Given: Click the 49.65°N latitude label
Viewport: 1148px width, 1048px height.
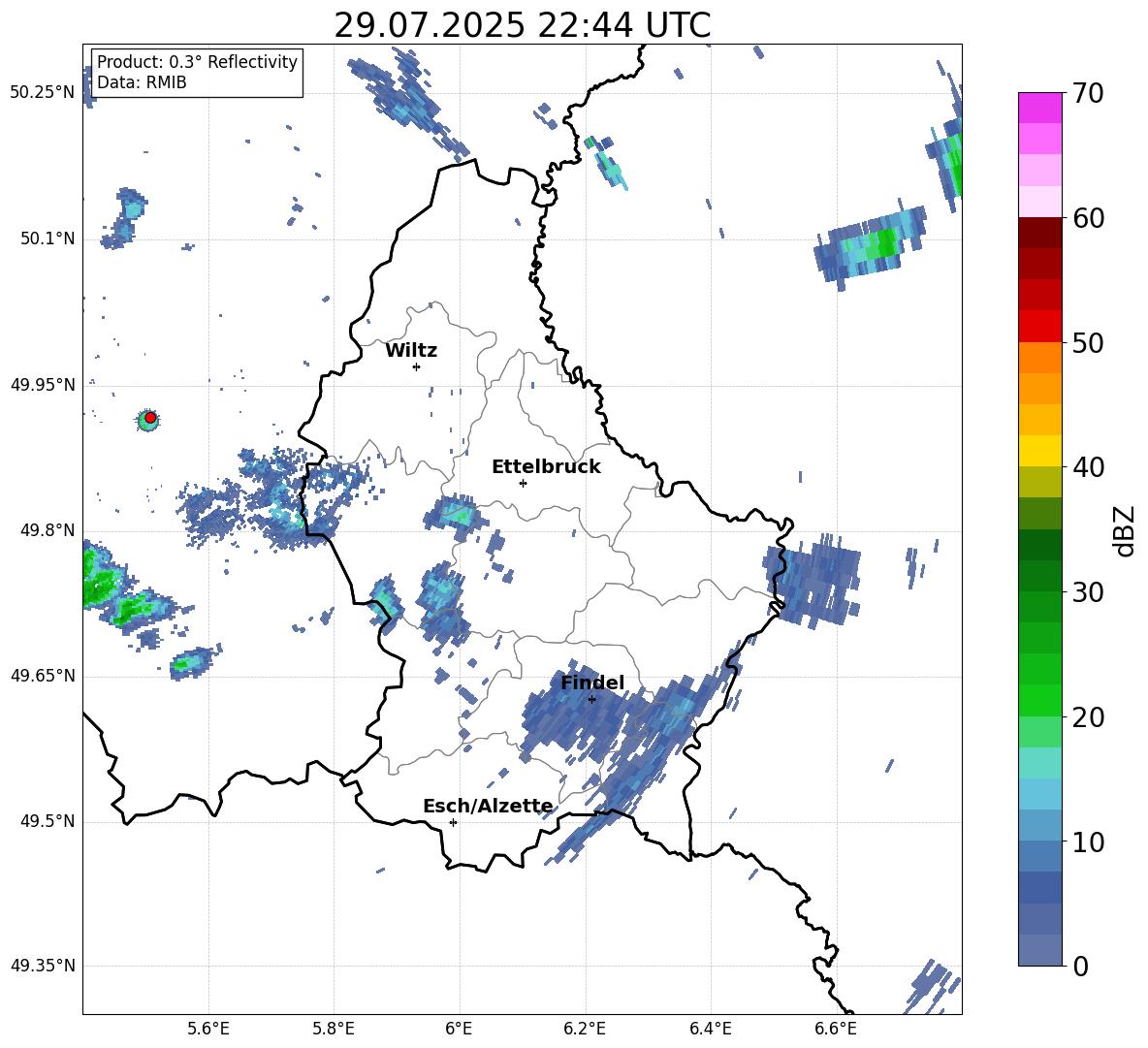Looking at the screenshot, I should (x=43, y=675).
